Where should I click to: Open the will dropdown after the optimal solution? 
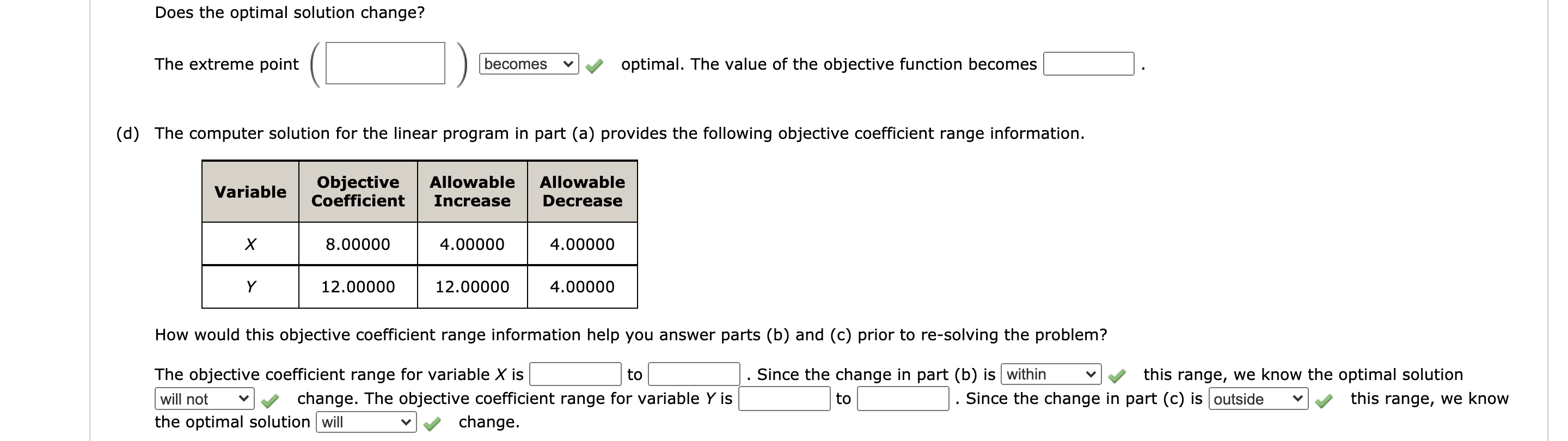[365, 421]
